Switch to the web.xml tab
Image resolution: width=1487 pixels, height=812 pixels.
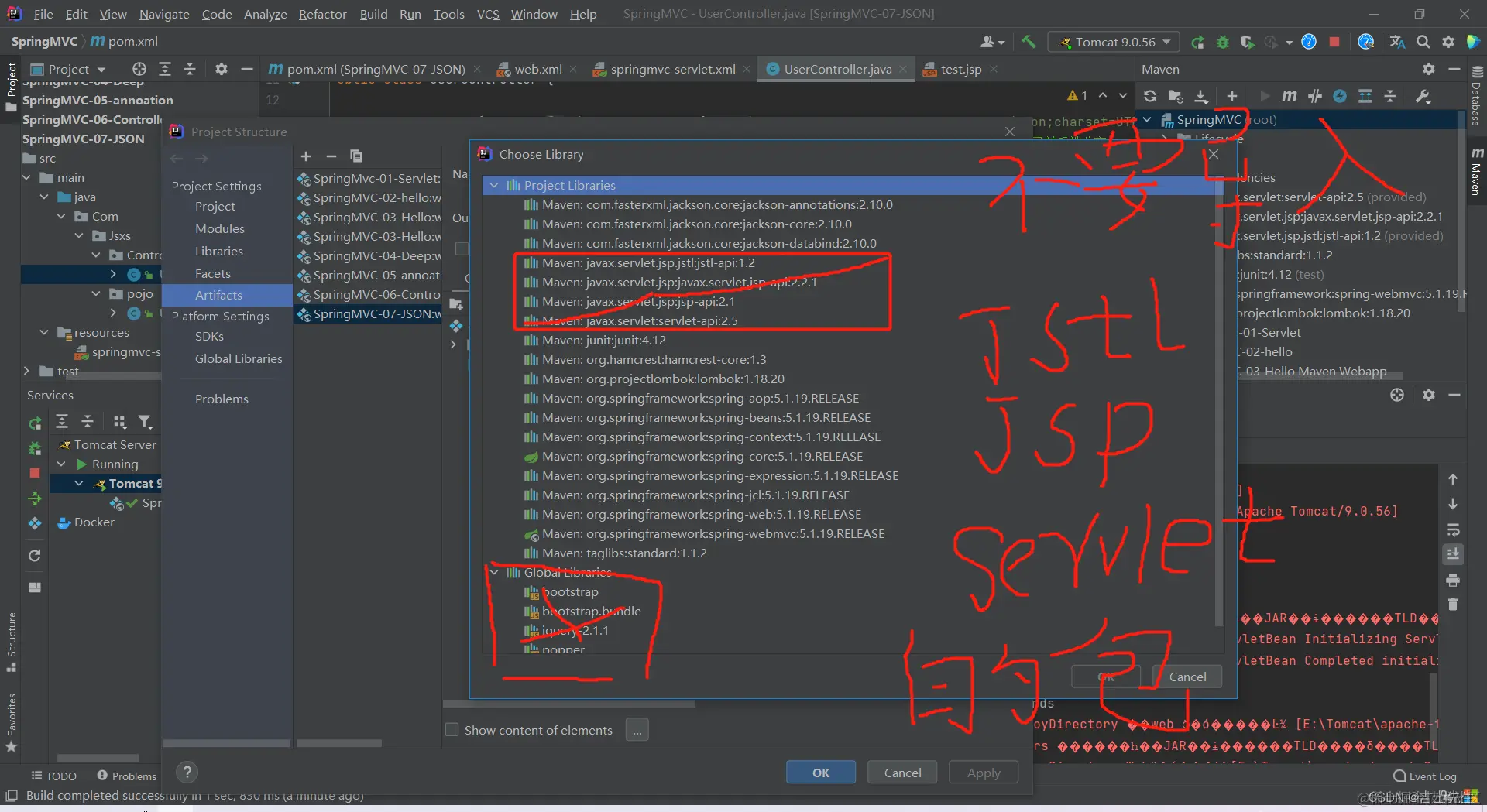(x=538, y=69)
